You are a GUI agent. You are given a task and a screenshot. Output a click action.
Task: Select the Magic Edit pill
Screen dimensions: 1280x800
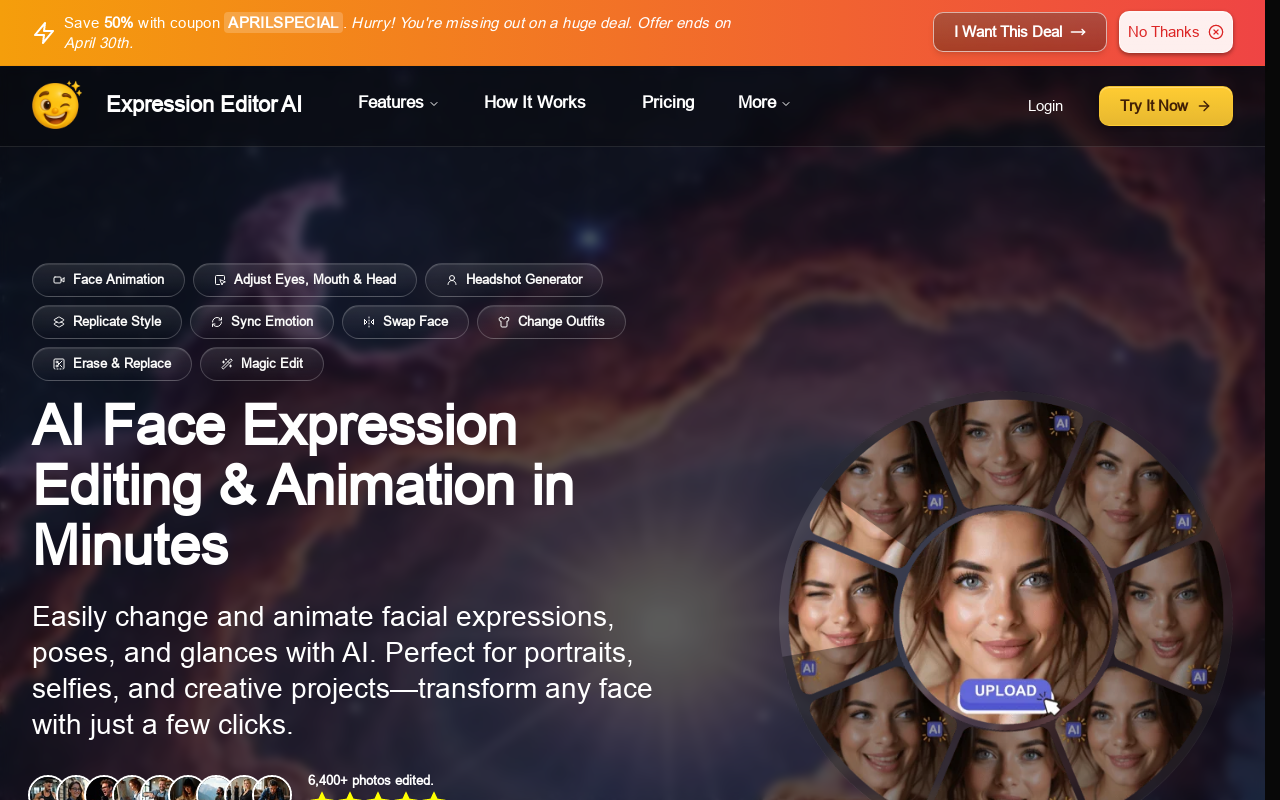[262, 364]
